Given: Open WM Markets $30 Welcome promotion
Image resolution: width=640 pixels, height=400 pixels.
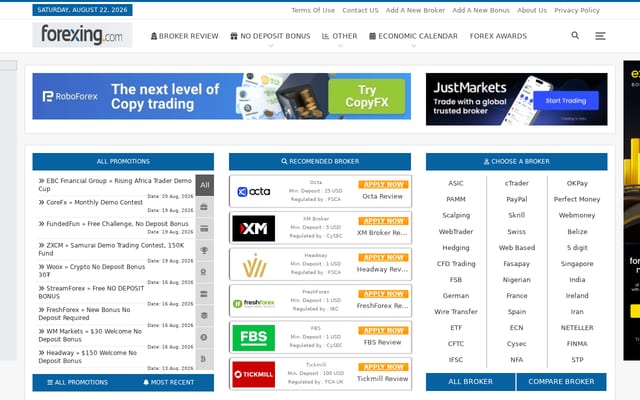Looking at the screenshot, I should (x=90, y=335).
